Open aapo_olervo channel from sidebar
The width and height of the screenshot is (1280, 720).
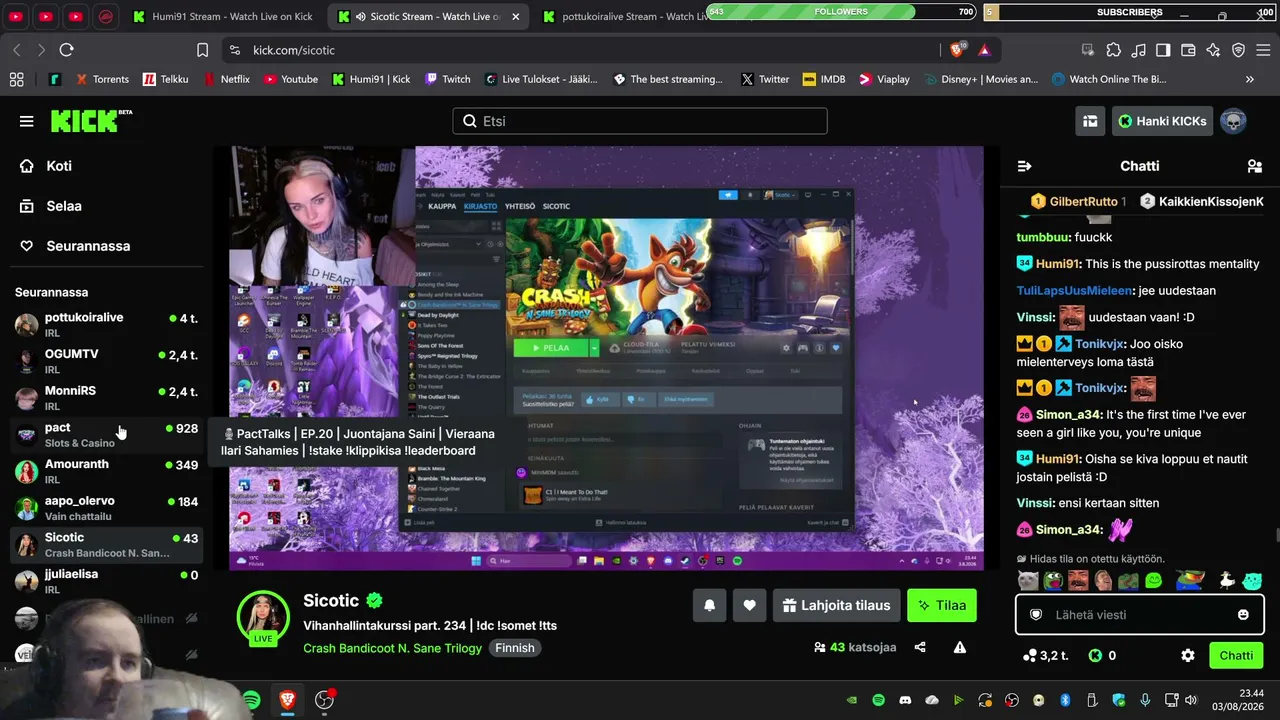[x=107, y=508]
